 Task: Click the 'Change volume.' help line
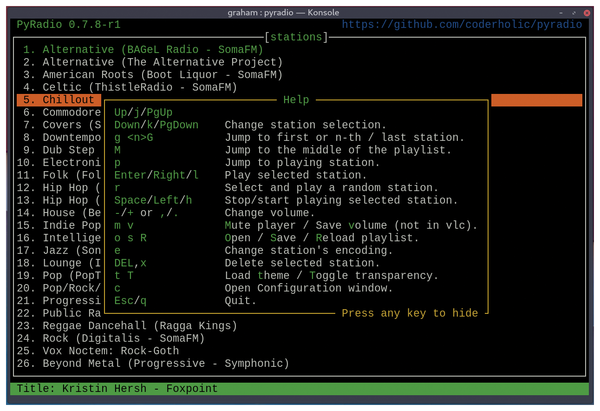269,213
